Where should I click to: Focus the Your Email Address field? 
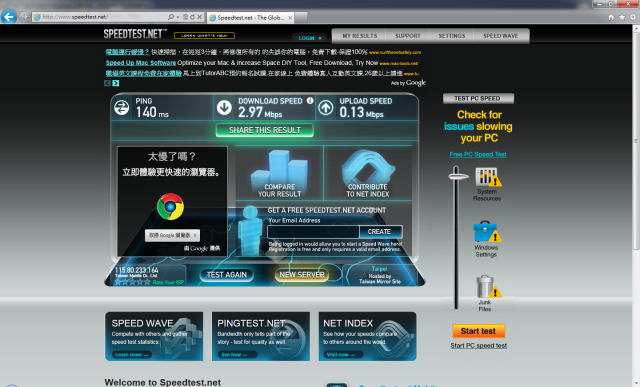click(313, 231)
